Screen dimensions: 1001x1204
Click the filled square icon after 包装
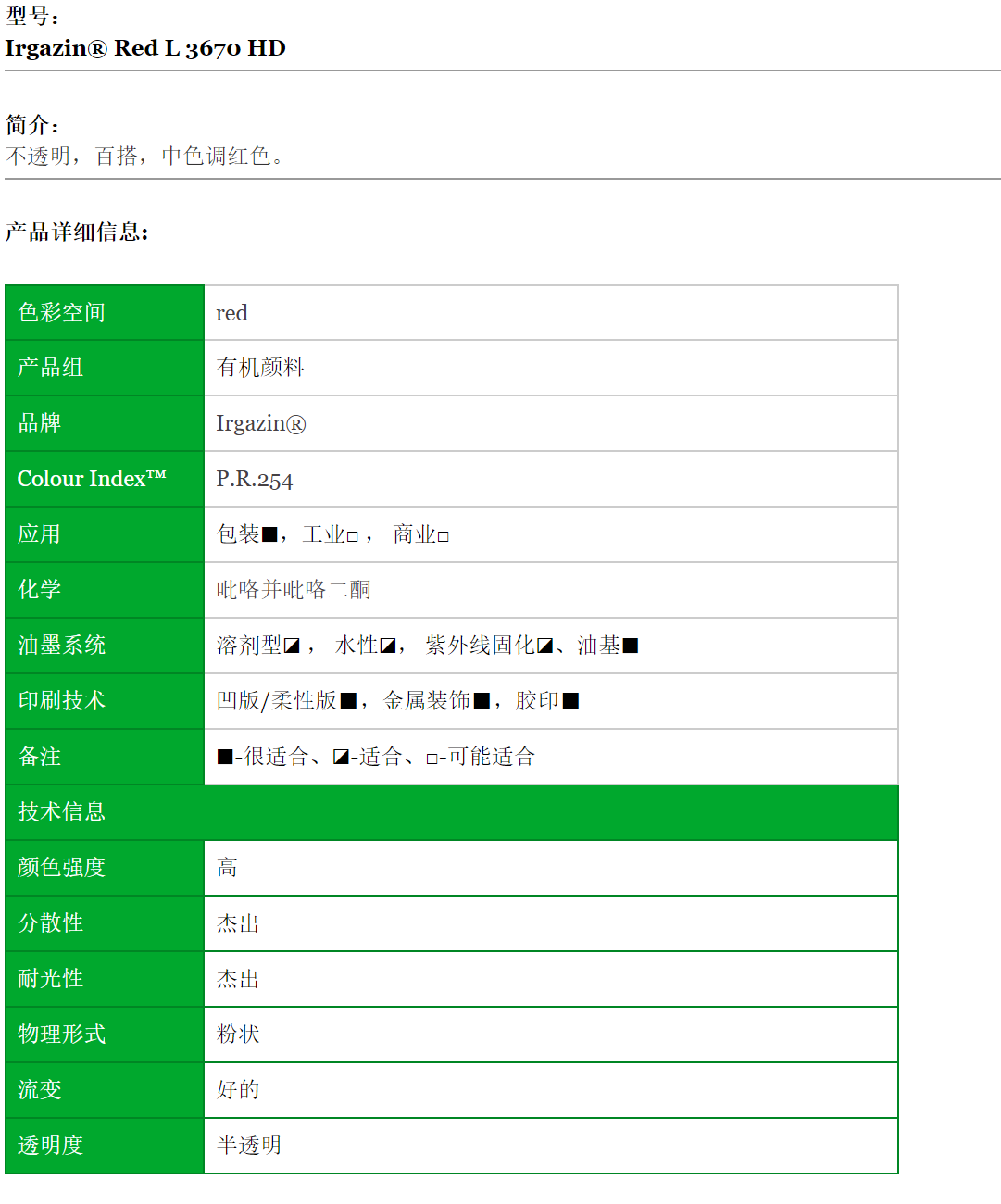click(268, 534)
